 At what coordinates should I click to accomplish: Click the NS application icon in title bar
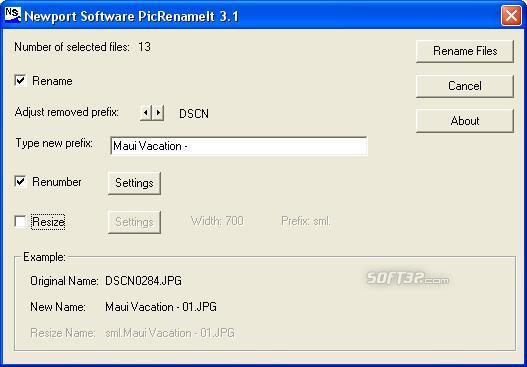13,15
